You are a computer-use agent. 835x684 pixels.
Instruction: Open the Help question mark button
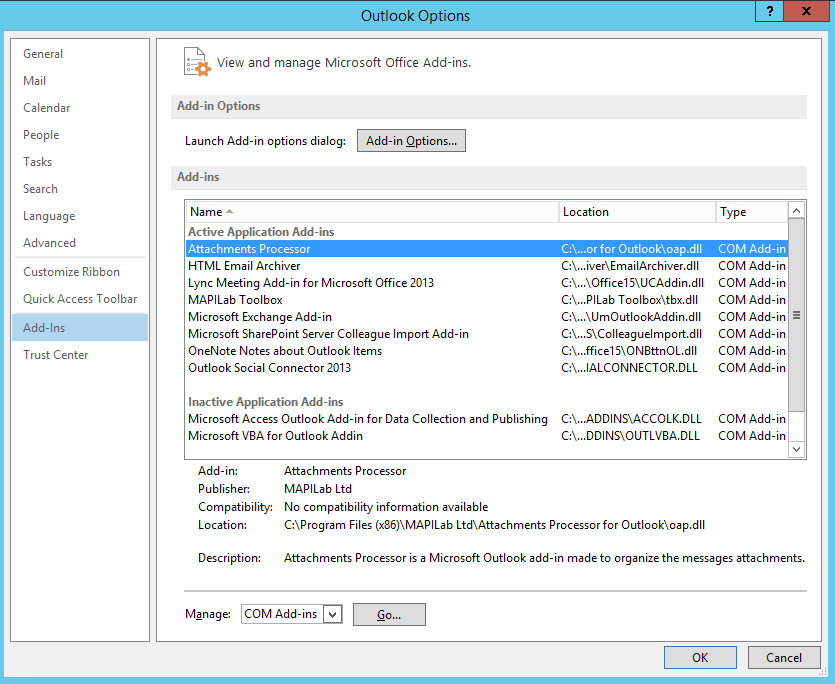tap(769, 11)
